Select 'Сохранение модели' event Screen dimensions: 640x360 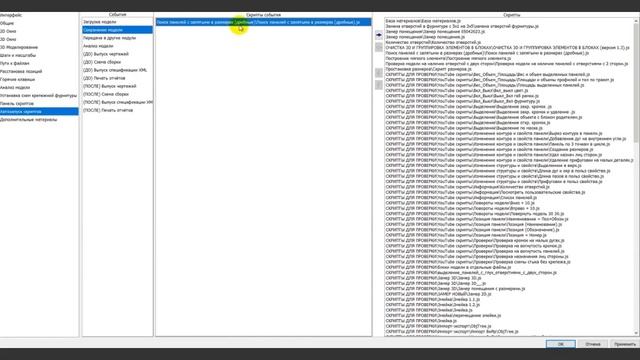pyautogui.click(x=118, y=30)
